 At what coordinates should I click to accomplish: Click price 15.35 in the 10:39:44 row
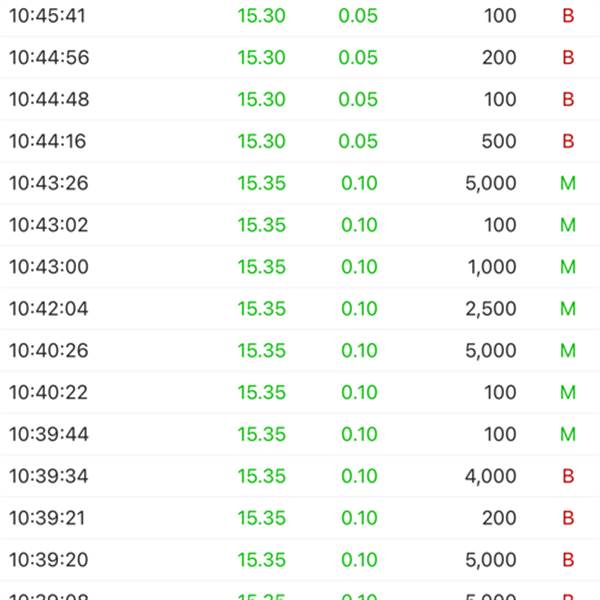click(x=261, y=435)
